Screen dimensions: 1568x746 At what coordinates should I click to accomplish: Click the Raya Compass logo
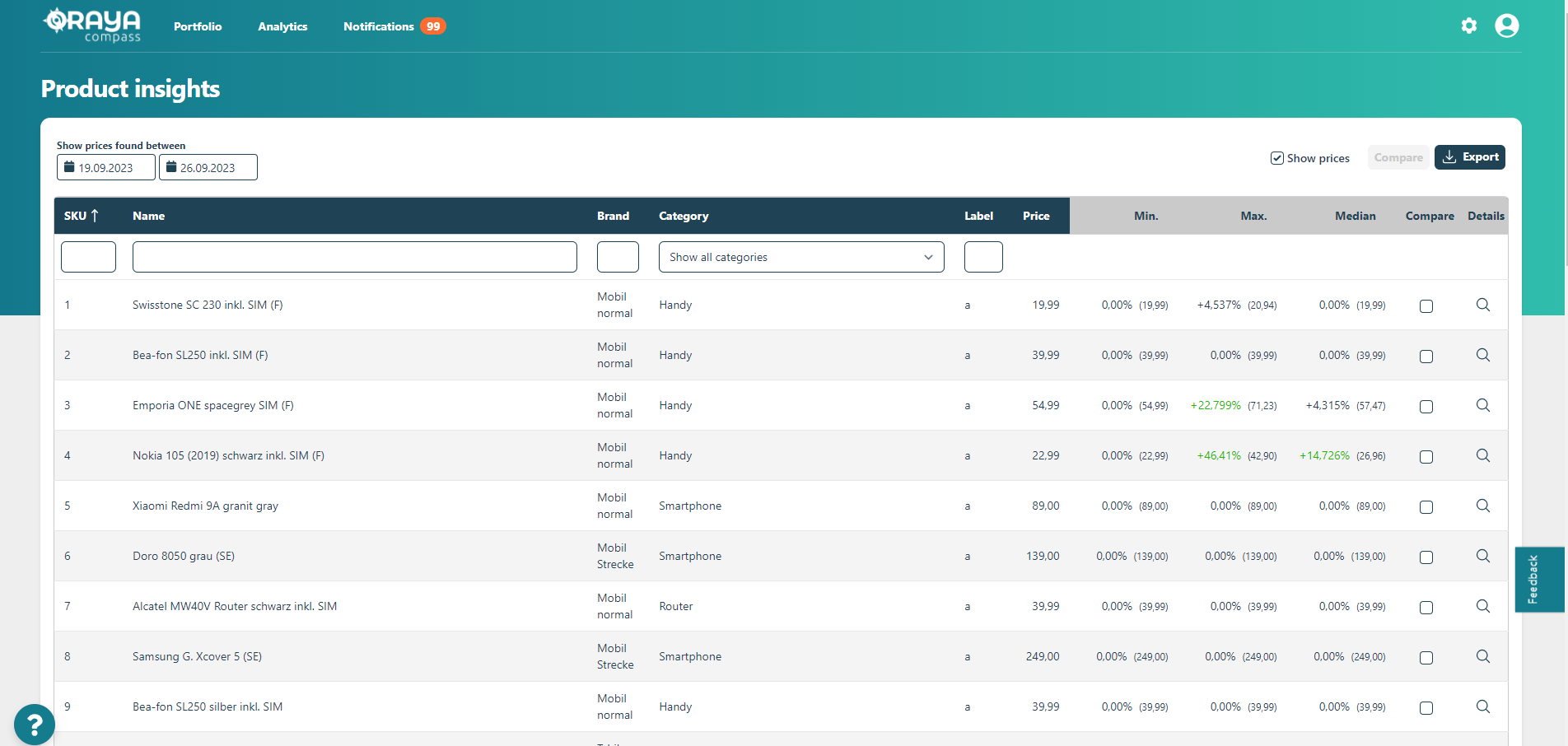tap(91, 25)
